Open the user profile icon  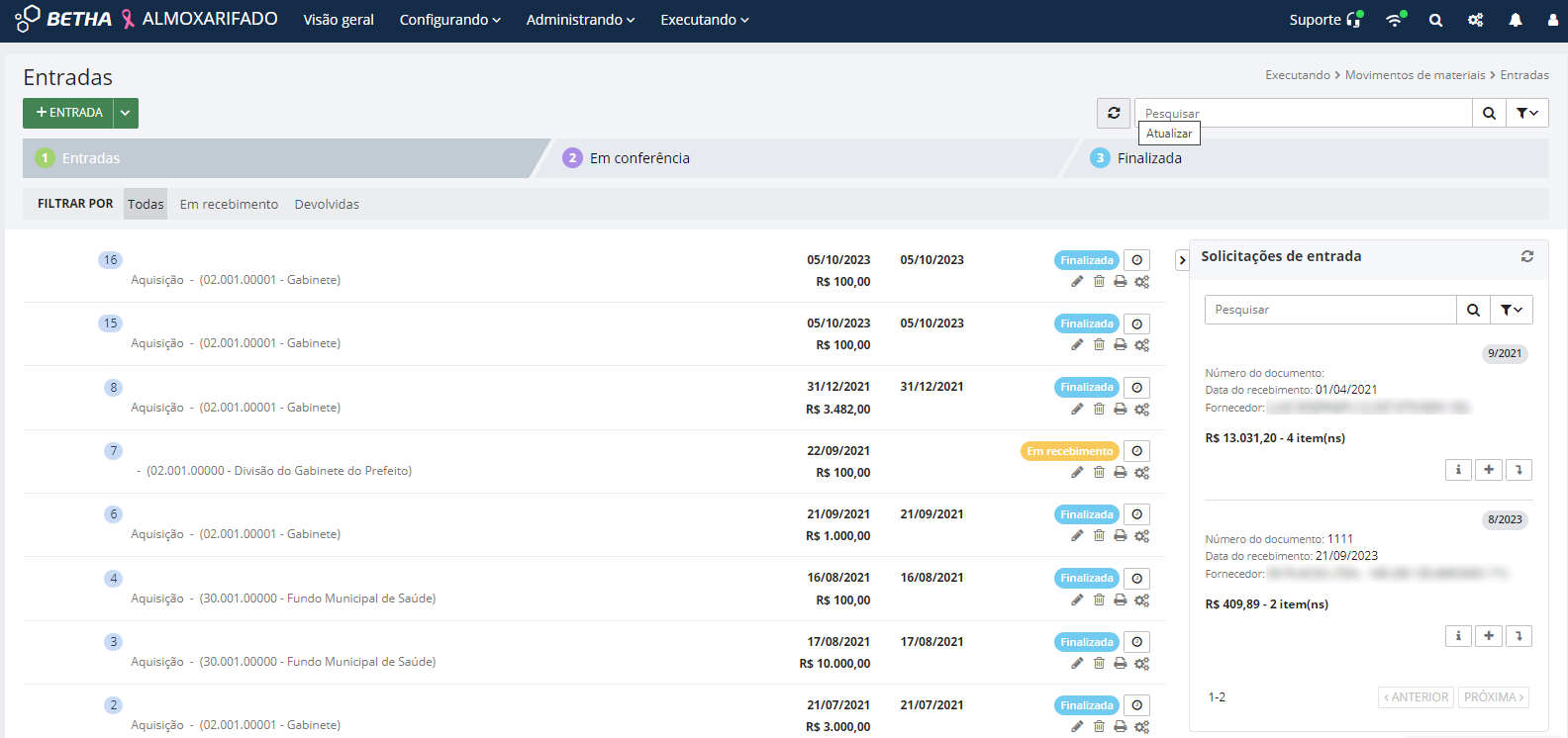[1552, 20]
